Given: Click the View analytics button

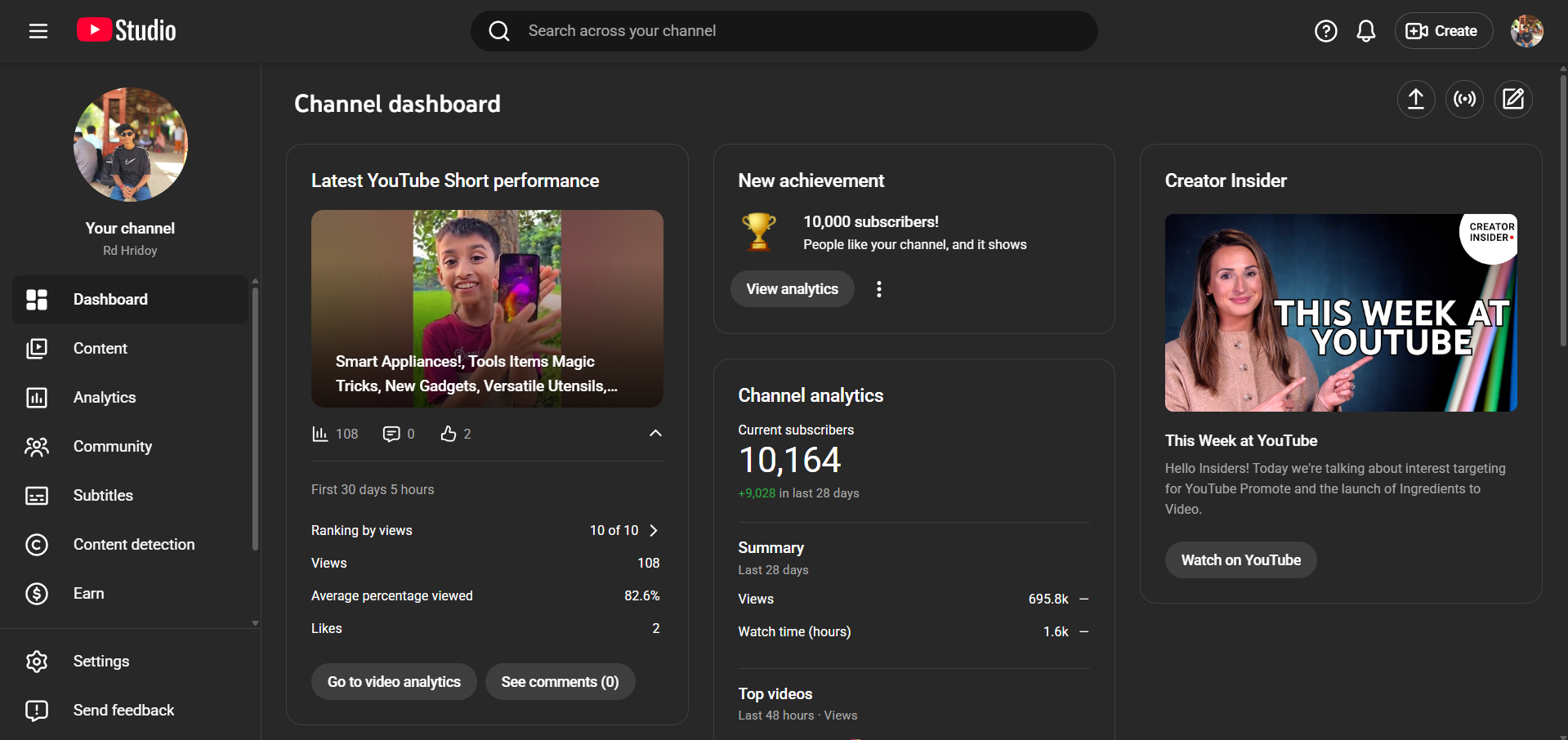Looking at the screenshot, I should [x=792, y=289].
